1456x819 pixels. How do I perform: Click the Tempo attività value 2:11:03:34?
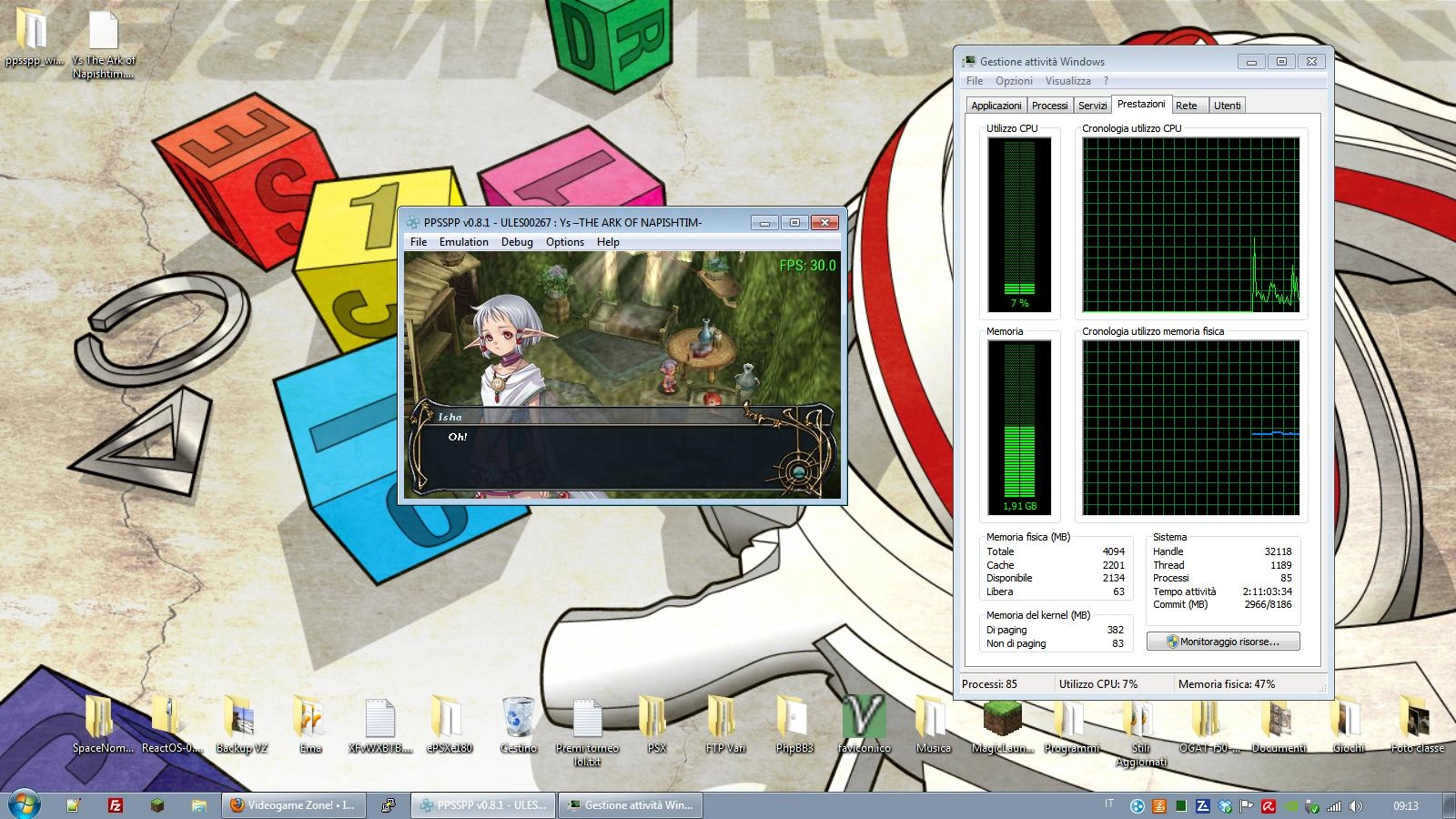pyautogui.click(x=1267, y=591)
